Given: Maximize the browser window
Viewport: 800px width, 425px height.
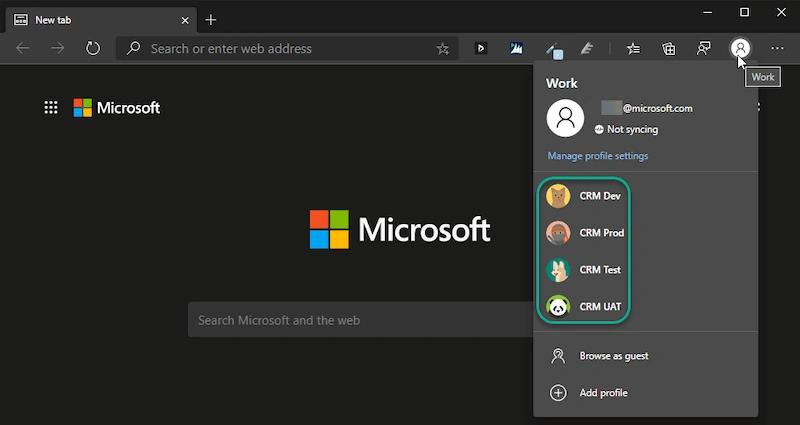Looking at the screenshot, I should click(744, 12).
